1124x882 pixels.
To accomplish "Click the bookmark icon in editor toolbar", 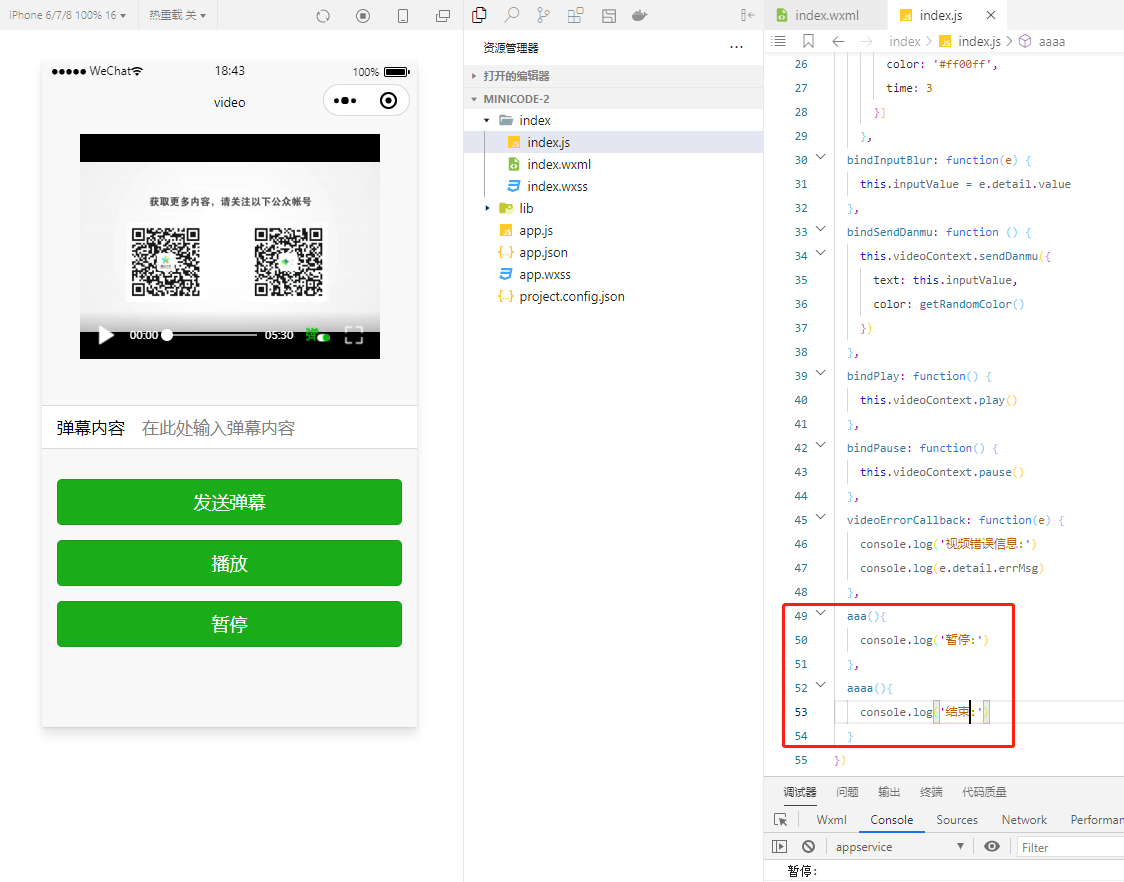I will tap(809, 41).
